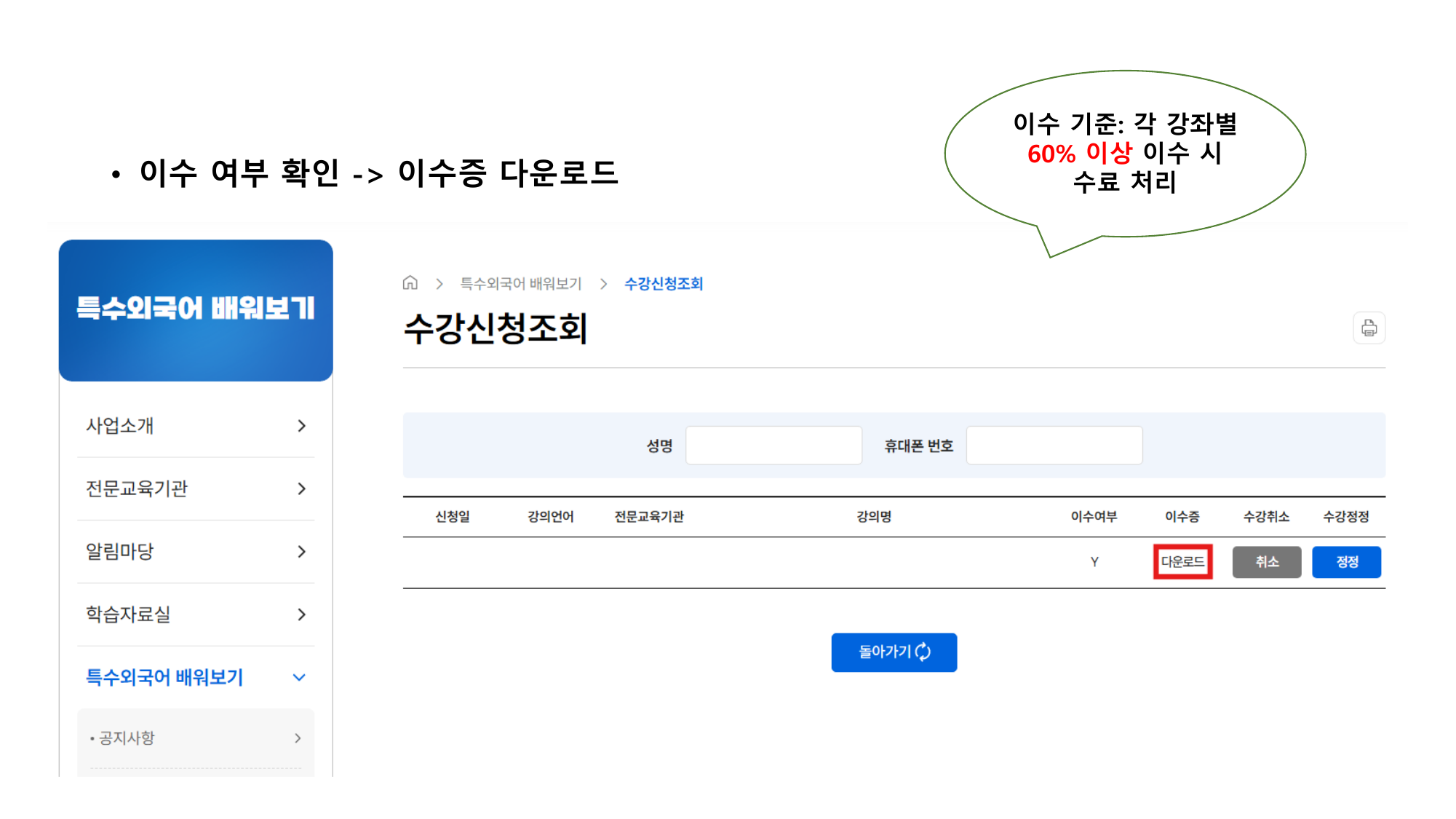
Task: Collapse the 특수외국어 배워보기 chevron
Action: tap(299, 678)
